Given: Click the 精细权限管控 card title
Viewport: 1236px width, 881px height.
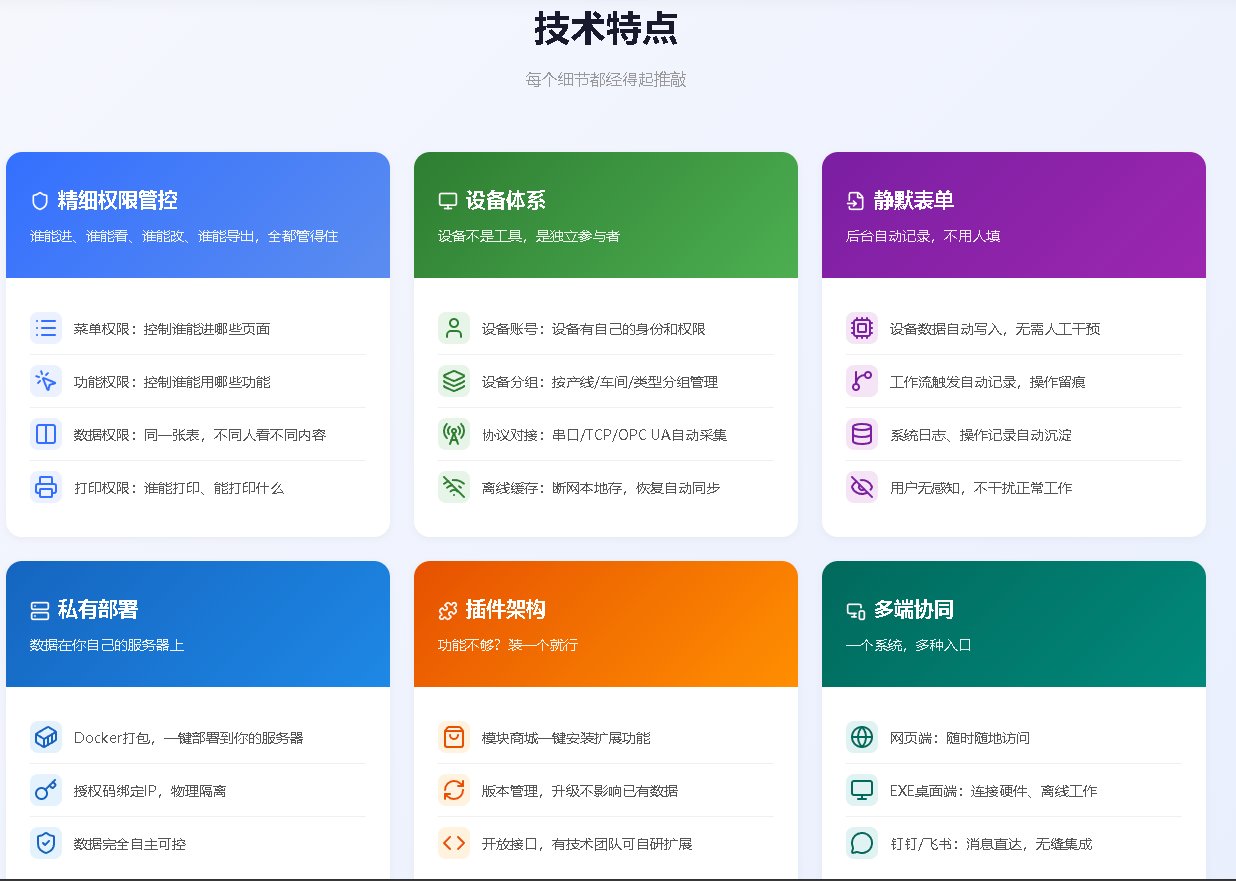Looking at the screenshot, I should [118, 201].
